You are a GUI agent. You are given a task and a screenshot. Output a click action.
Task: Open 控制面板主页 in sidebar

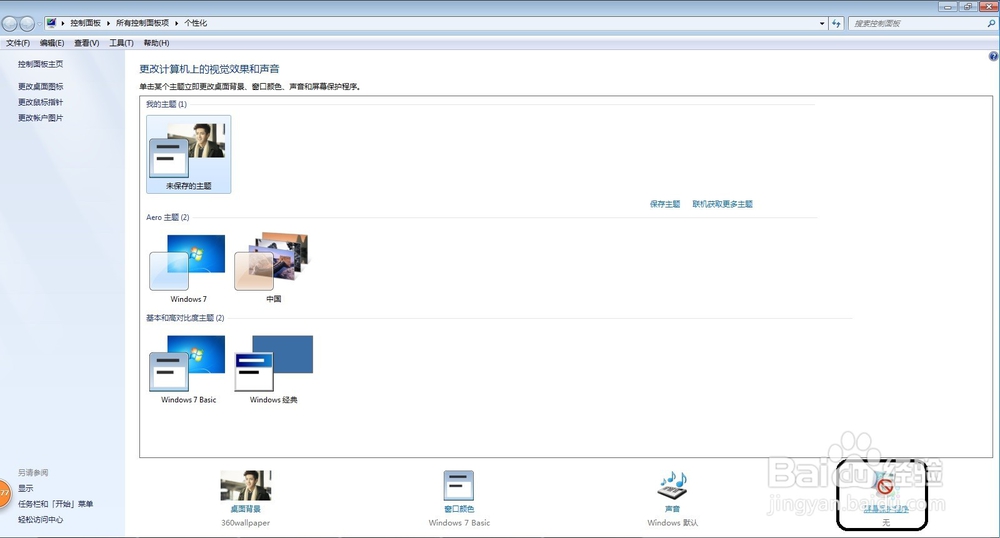[40, 64]
